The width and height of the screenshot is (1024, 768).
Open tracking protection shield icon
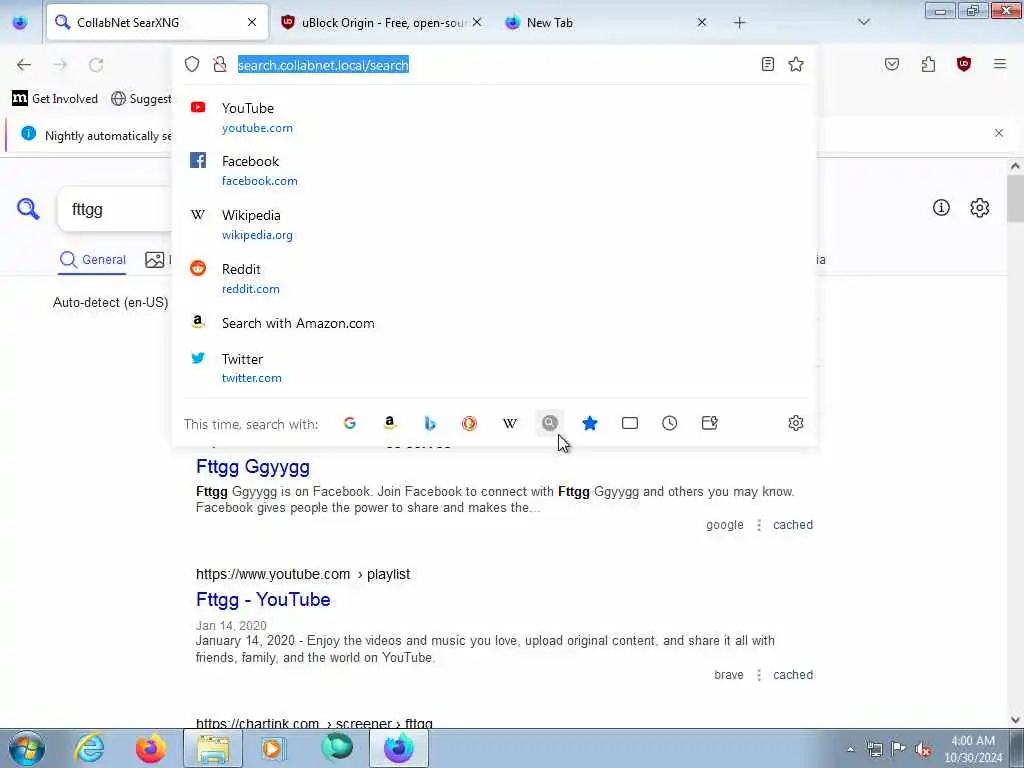point(191,64)
